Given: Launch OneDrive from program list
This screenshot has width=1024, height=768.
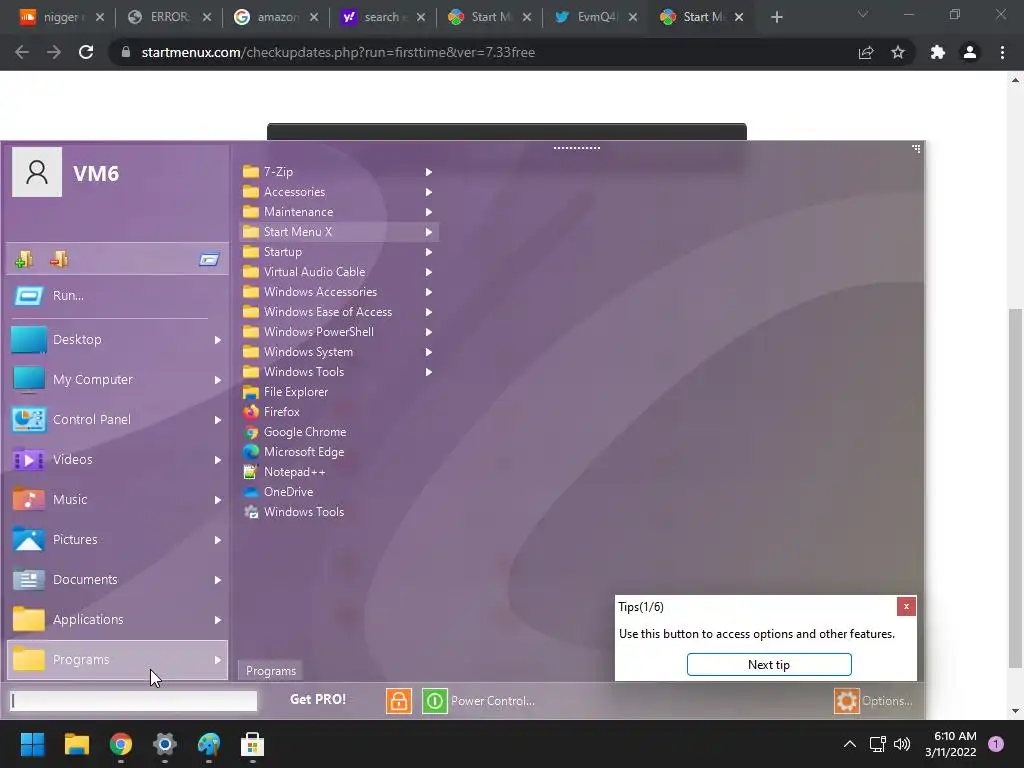Looking at the screenshot, I should coord(339,492).
